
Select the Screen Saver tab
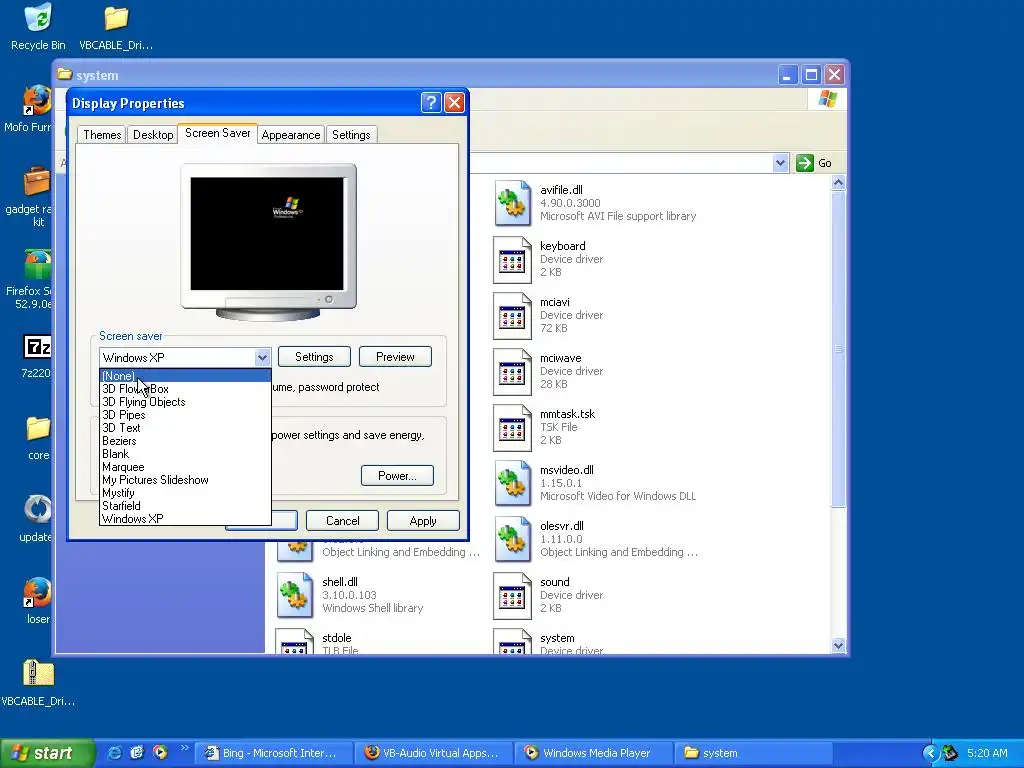pyautogui.click(x=217, y=133)
